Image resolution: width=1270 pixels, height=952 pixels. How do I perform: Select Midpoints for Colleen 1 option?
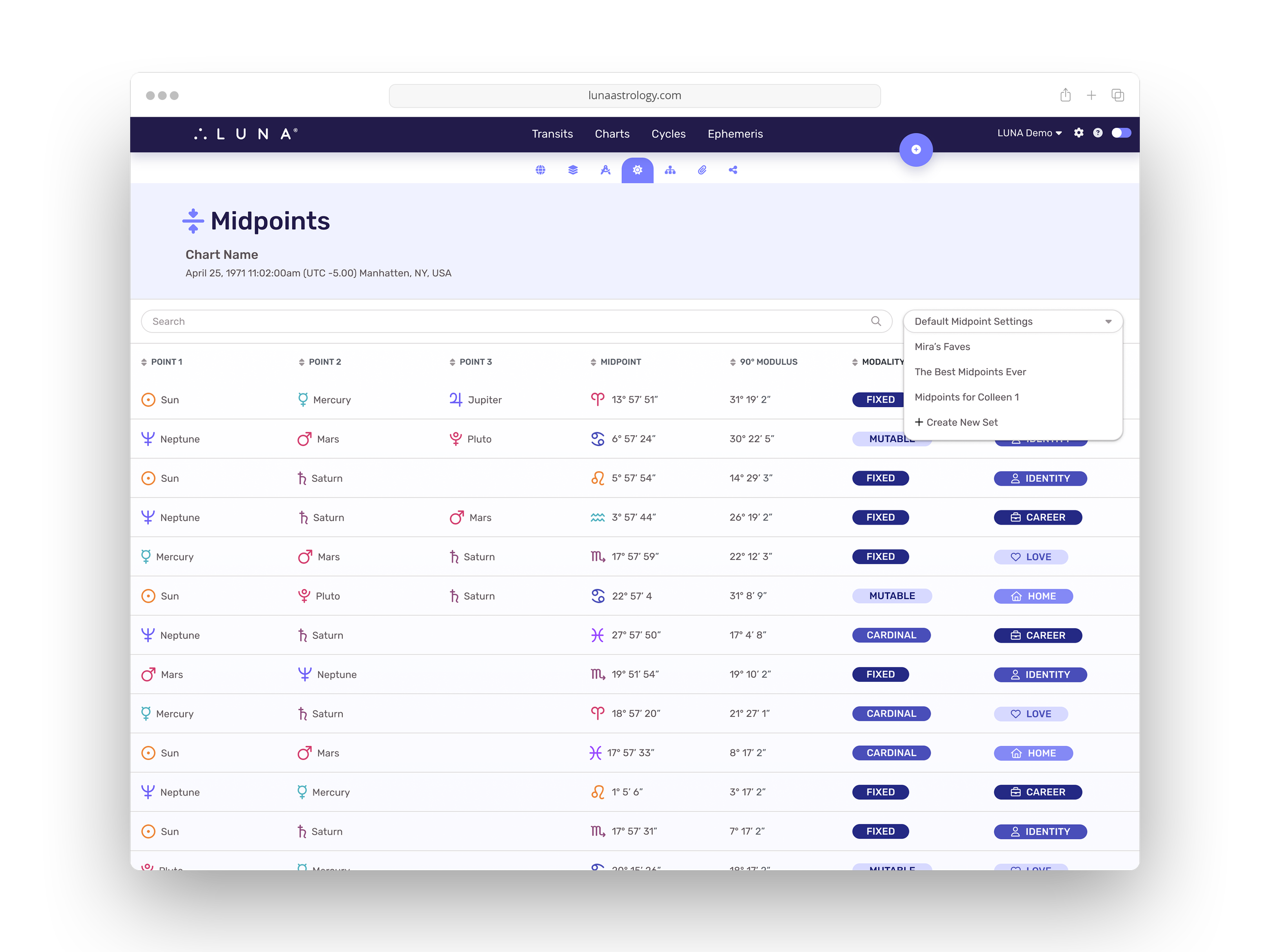[966, 397]
